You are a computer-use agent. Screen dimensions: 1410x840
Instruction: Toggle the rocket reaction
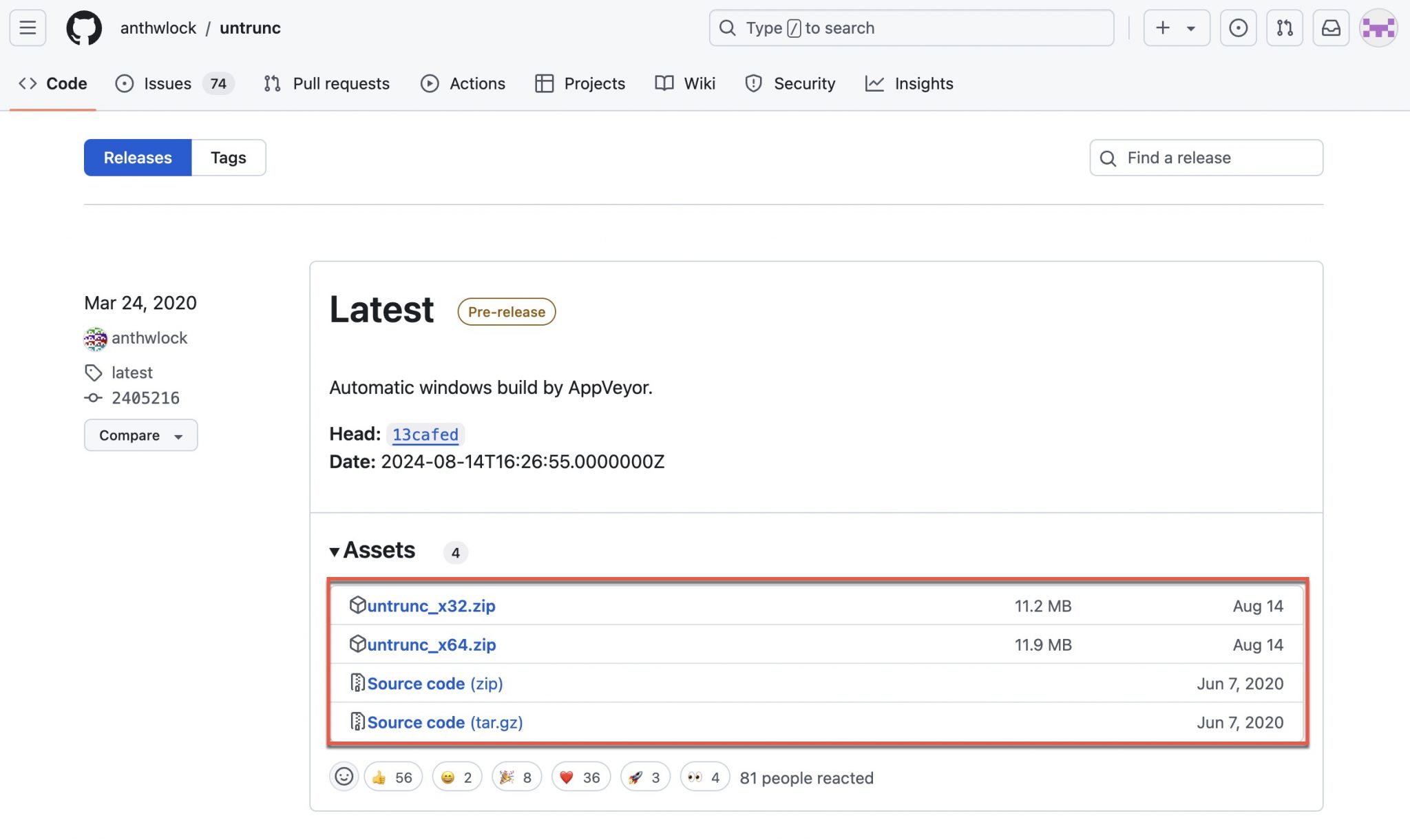pos(644,777)
